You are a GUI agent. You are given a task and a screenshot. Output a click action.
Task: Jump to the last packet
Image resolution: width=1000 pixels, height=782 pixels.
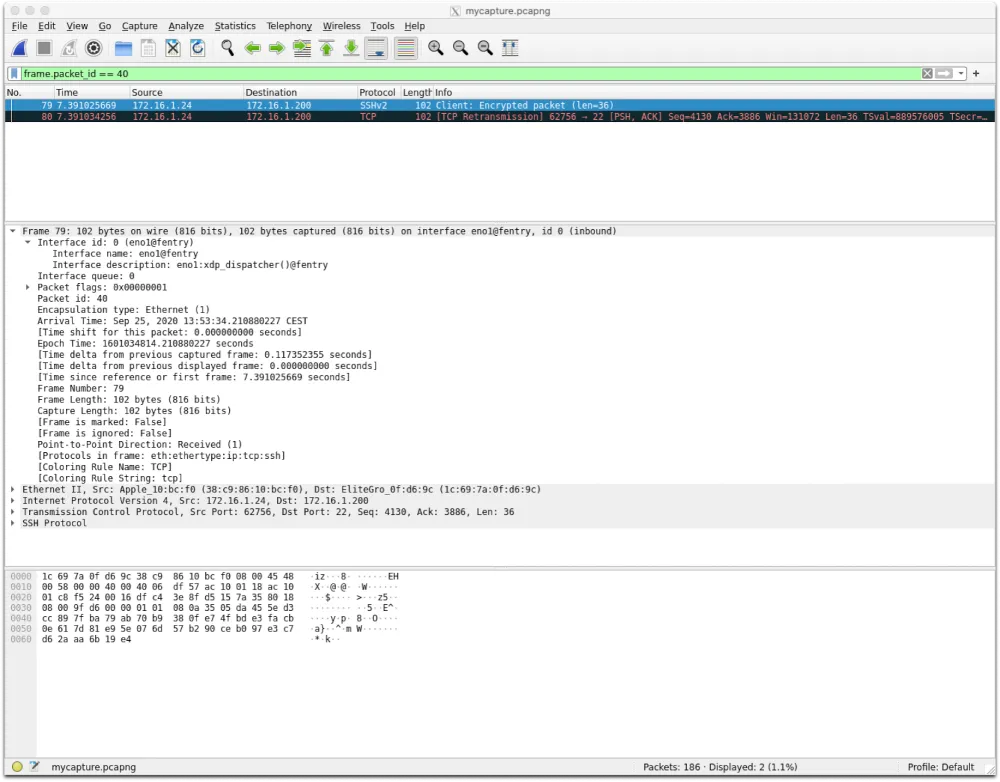coord(351,47)
